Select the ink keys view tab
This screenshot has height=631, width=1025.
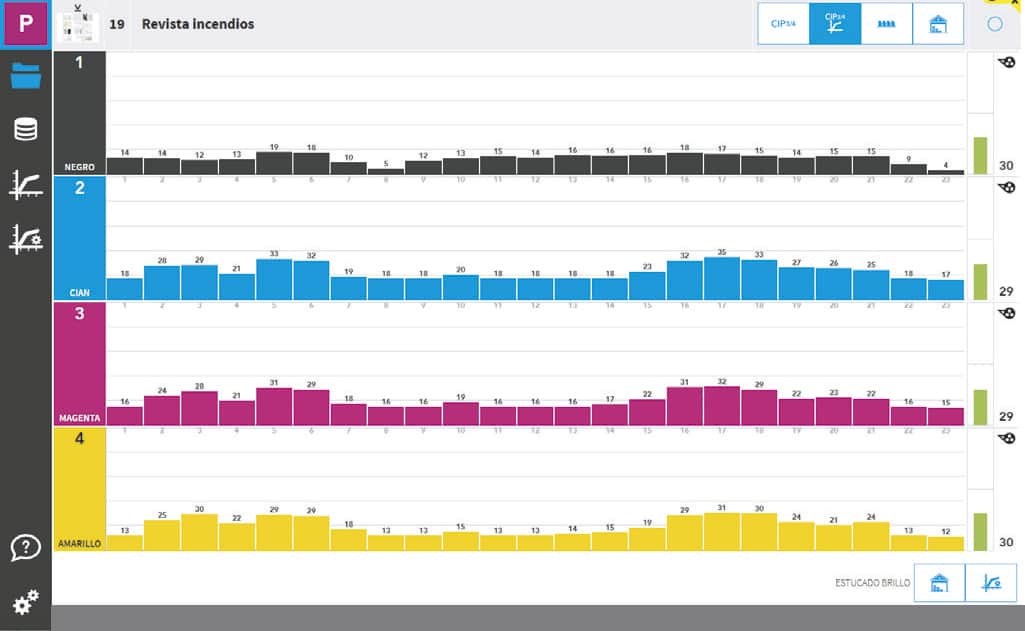tap(886, 24)
